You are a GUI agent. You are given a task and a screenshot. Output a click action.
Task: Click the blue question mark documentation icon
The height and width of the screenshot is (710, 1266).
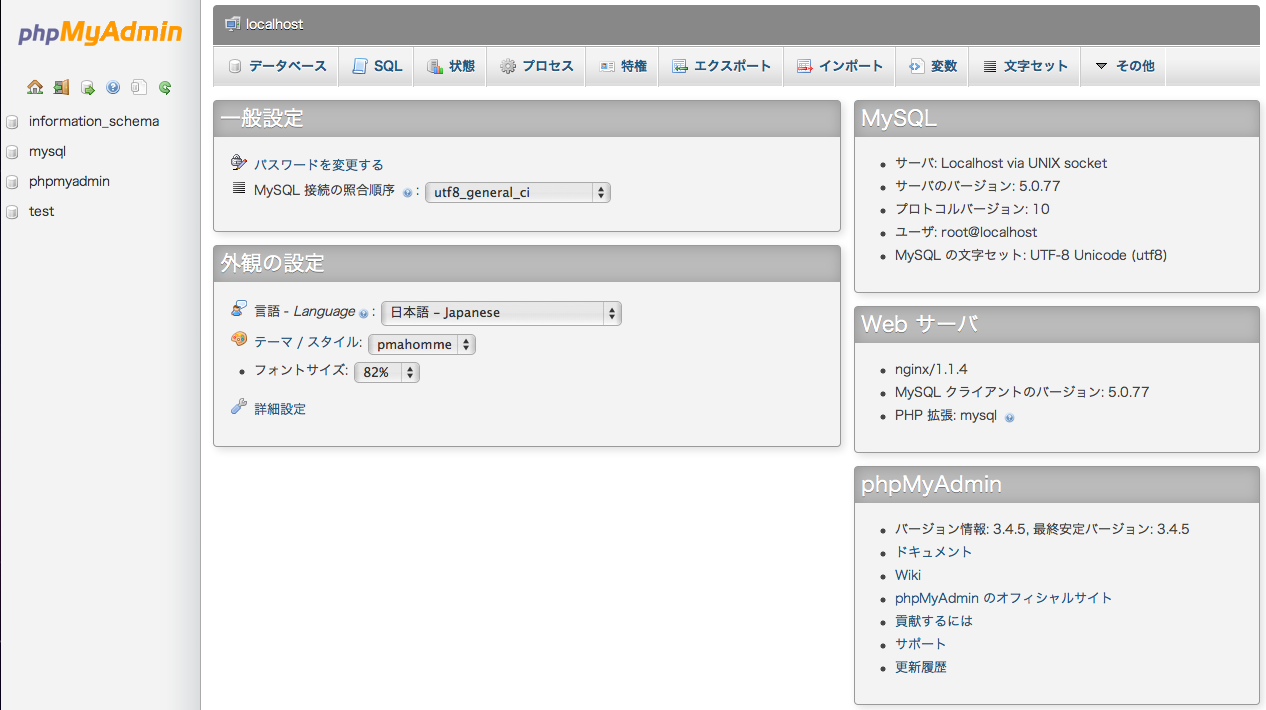tap(113, 88)
